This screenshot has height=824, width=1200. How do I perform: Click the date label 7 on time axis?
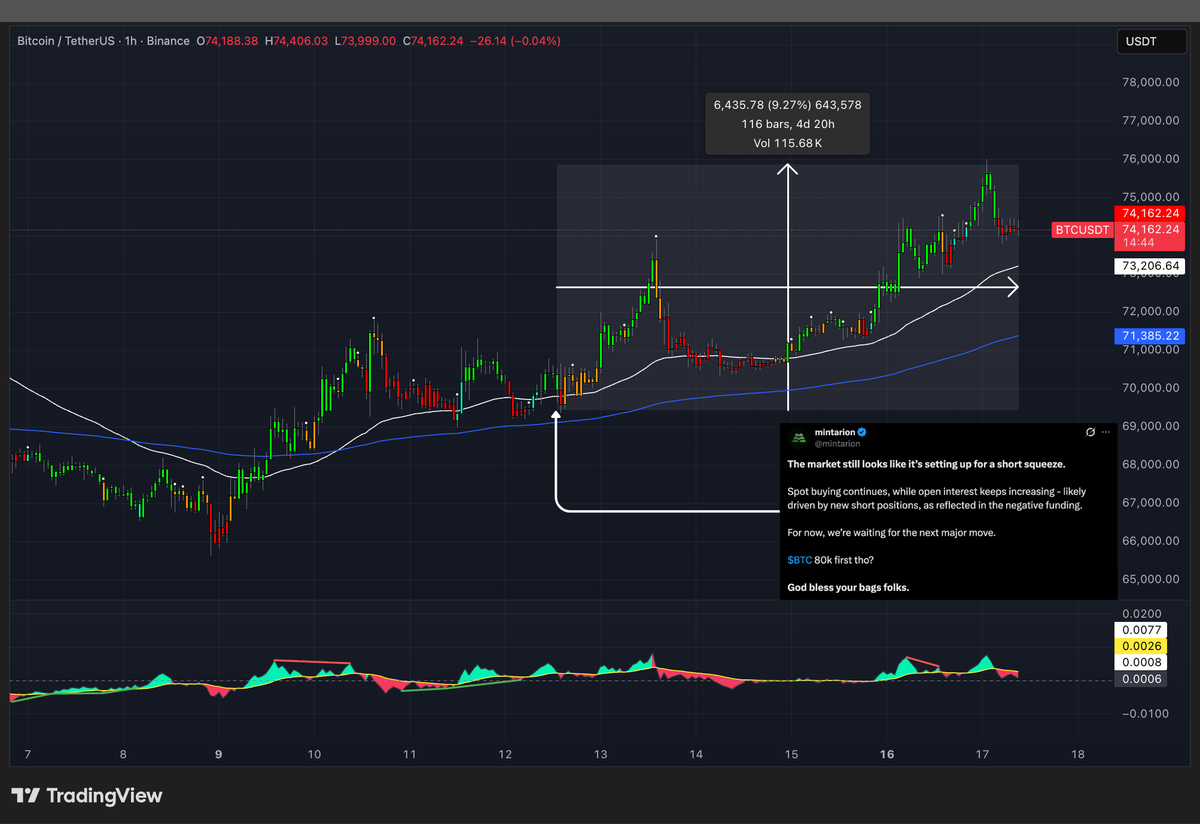point(27,754)
